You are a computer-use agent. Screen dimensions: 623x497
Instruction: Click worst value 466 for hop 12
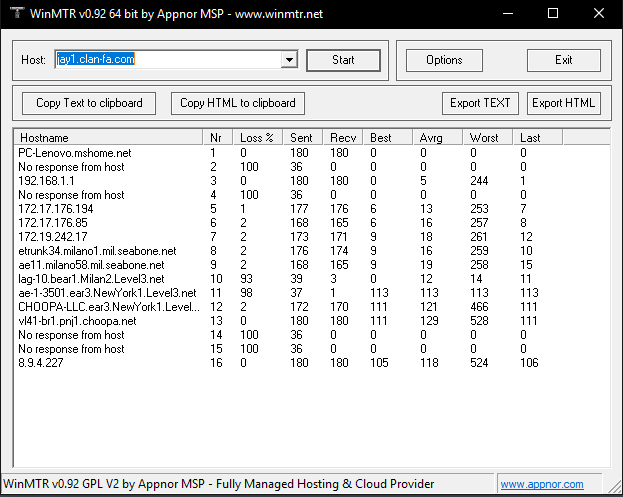coord(479,307)
